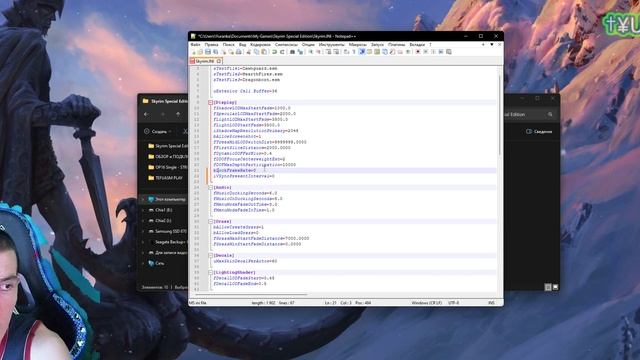Image resolution: width=640 pixels, height=360 pixels.
Task: Collapse the [Display] section fold marker
Action: (x=211, y=102)
